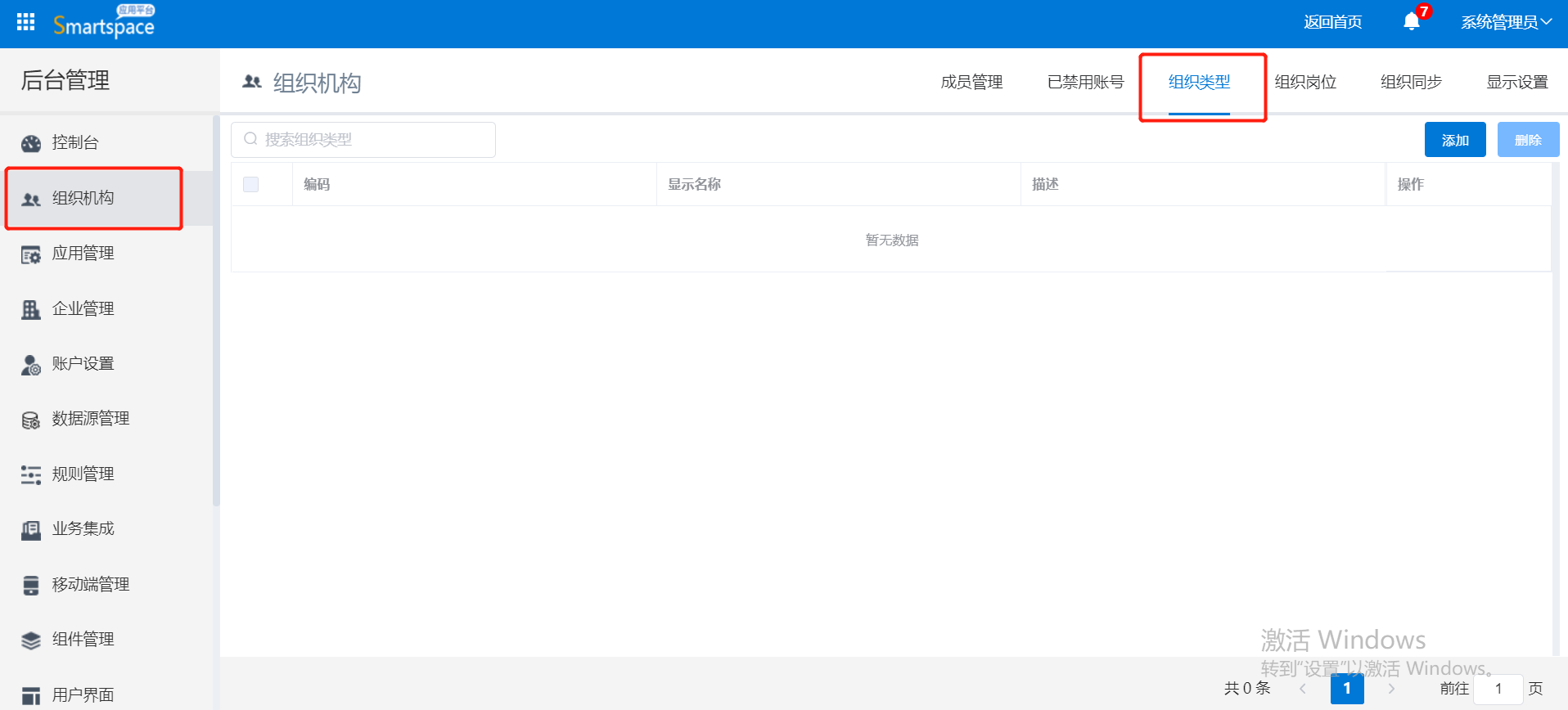1568x710 pixels.
Task: Click the 返回首页 link
Action: (x=1332, y=22)
